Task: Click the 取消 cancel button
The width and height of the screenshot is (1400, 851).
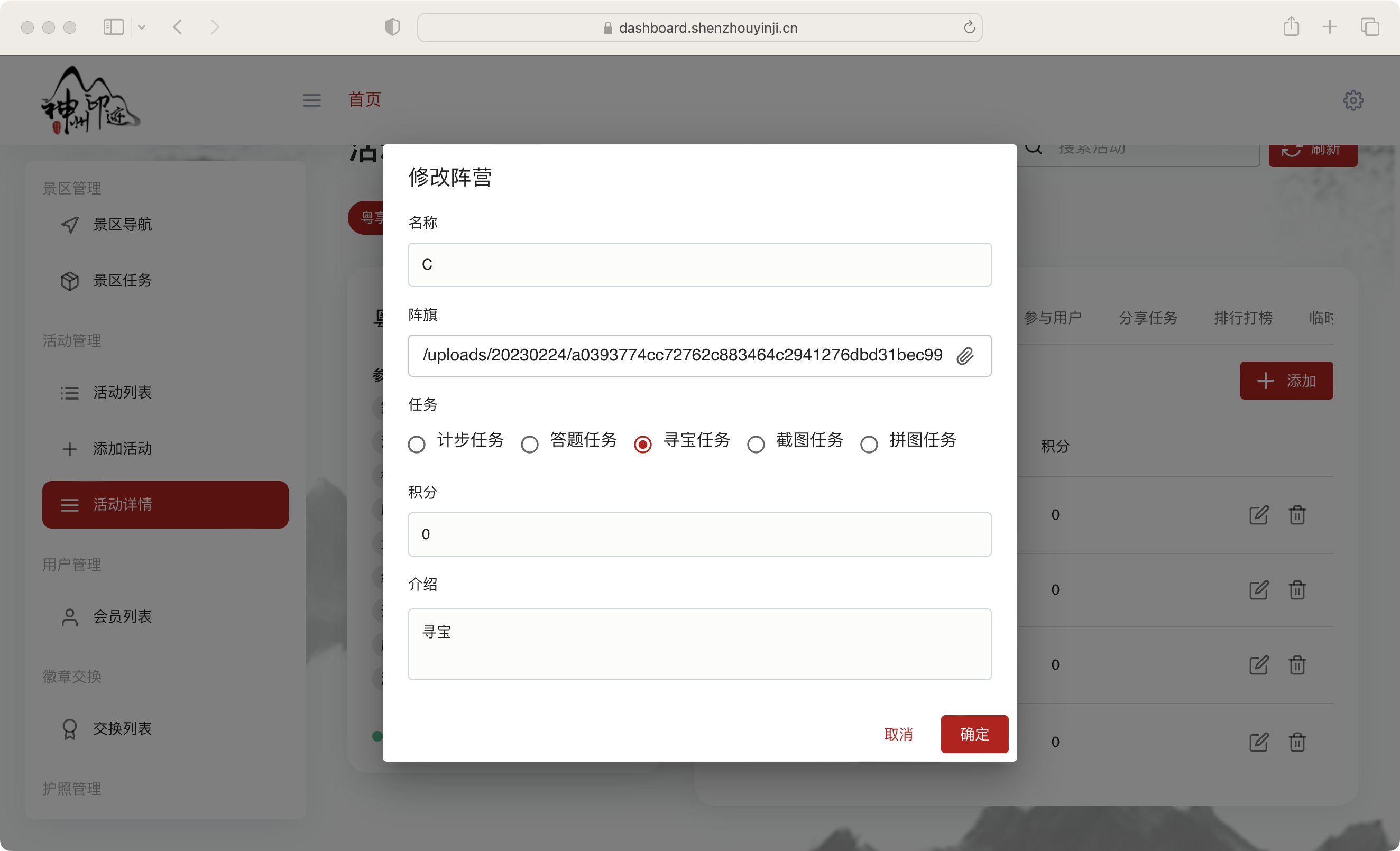Action: 898,734
